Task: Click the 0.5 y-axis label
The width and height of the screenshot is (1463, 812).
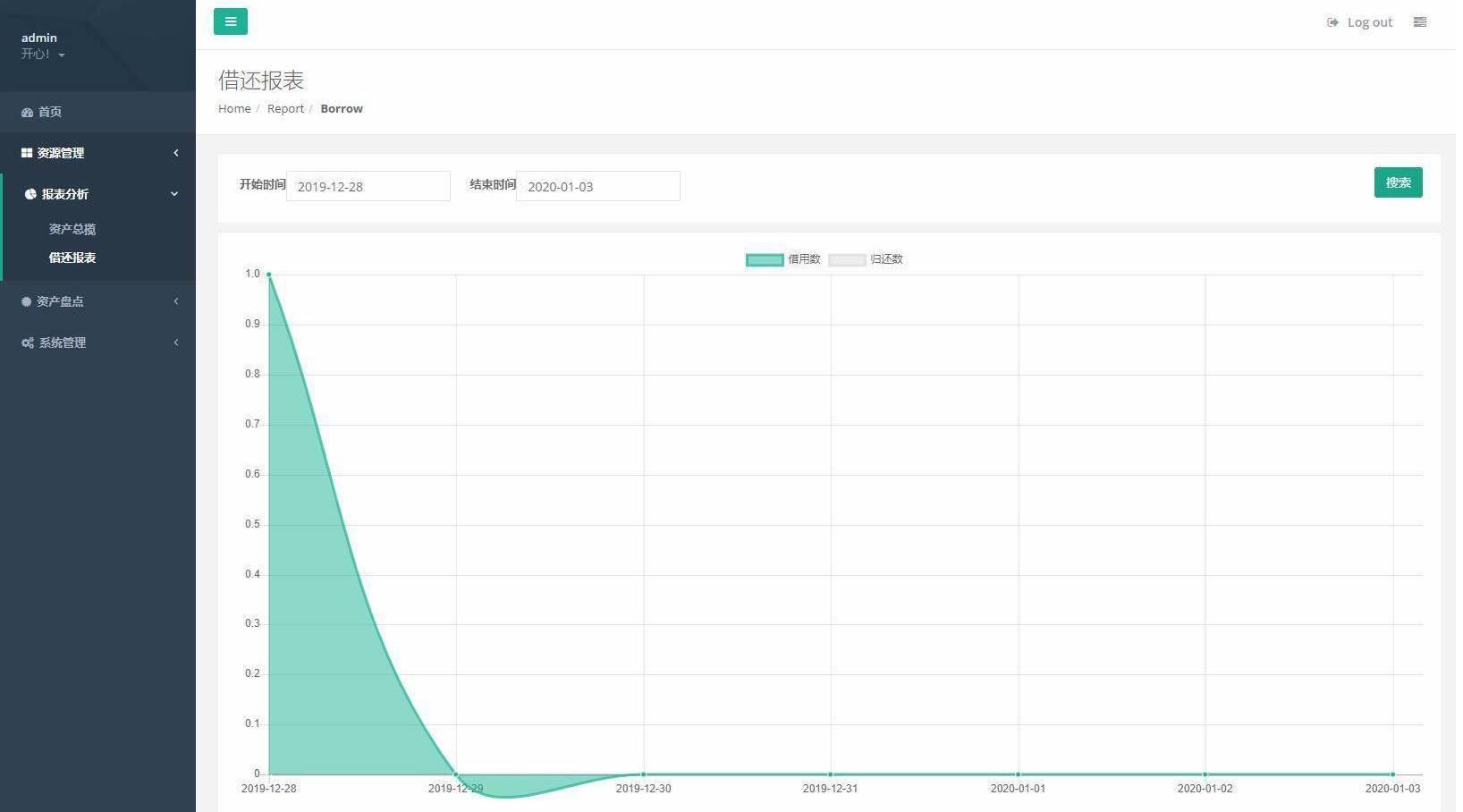Action: tap(252, 524)
